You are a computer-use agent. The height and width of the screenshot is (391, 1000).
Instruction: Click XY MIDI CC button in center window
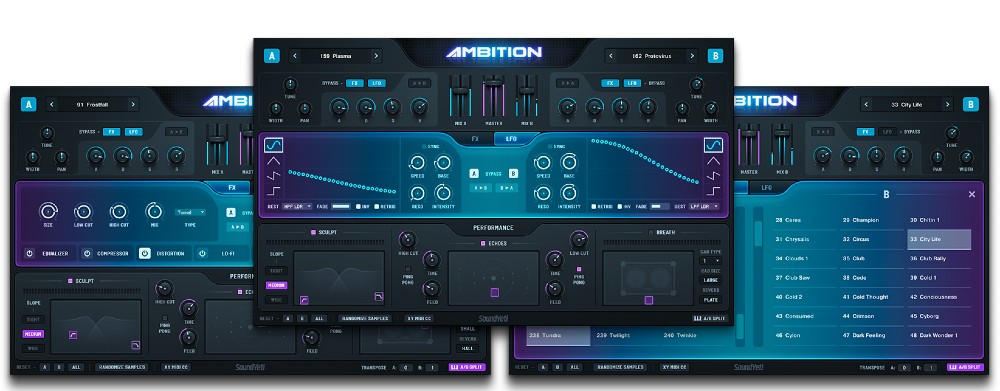pyautogui.click(x=418, y=318)
